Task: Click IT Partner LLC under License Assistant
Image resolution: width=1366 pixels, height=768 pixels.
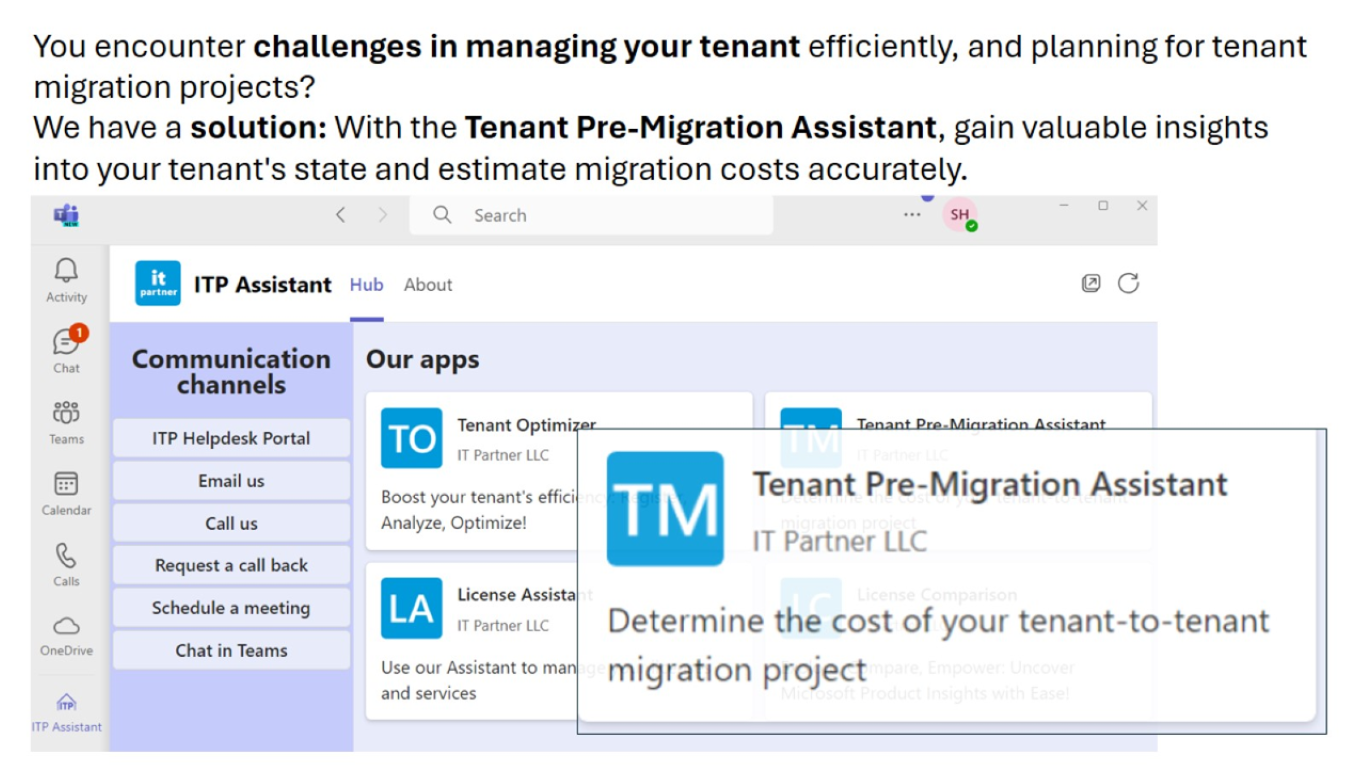Action: (x=503, y=625)
